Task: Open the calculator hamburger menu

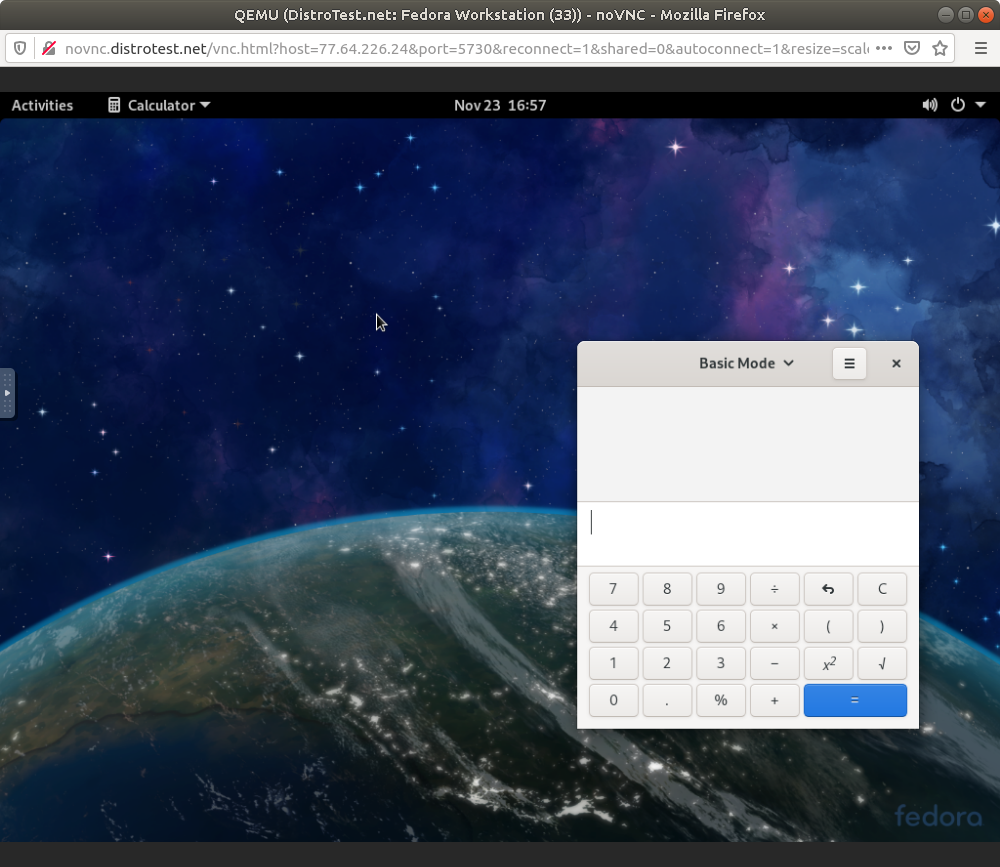Action: (849, 364)
